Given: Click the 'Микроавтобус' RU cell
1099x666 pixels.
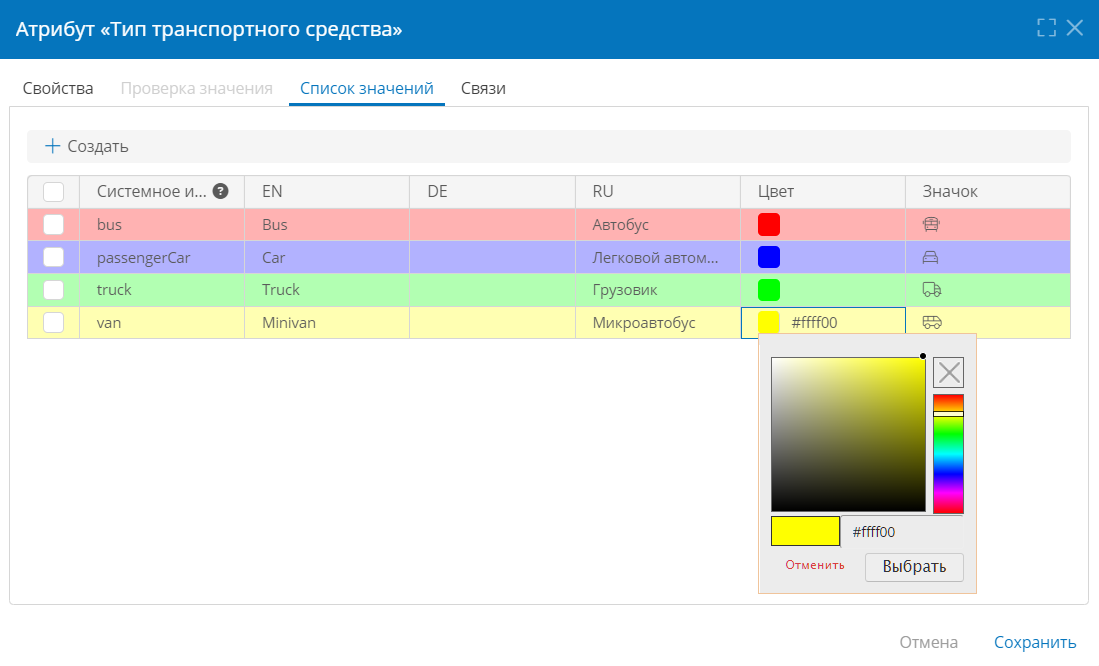Looking at the screenshot, I should (657, 322).
